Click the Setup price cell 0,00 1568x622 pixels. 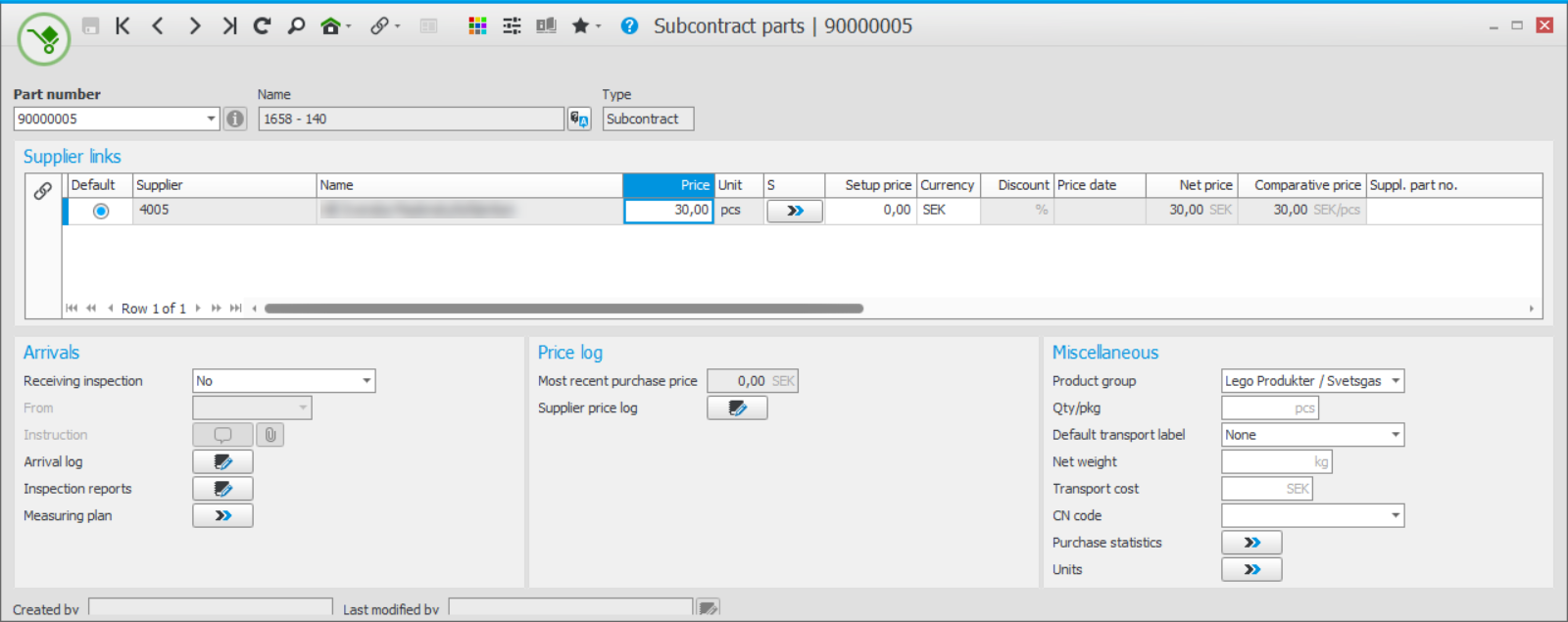(x=871, y=211)
